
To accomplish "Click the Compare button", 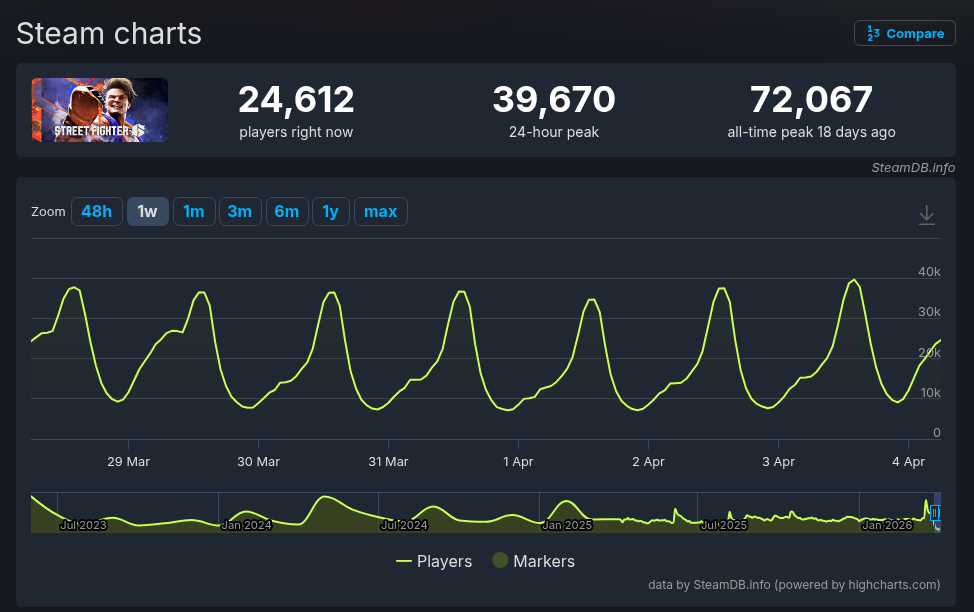I will tap(904, 34).
